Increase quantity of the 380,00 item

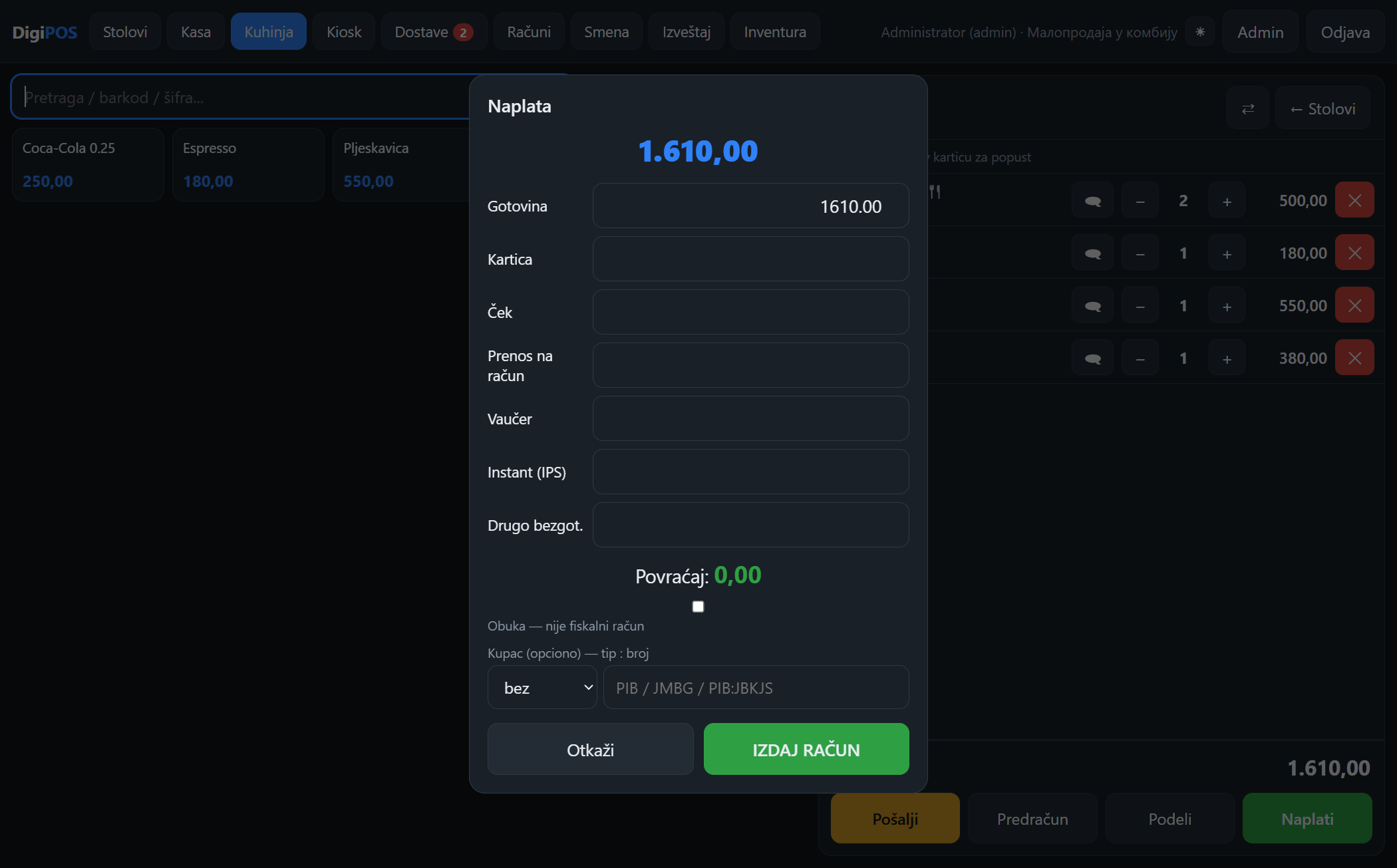[1227, 358]
